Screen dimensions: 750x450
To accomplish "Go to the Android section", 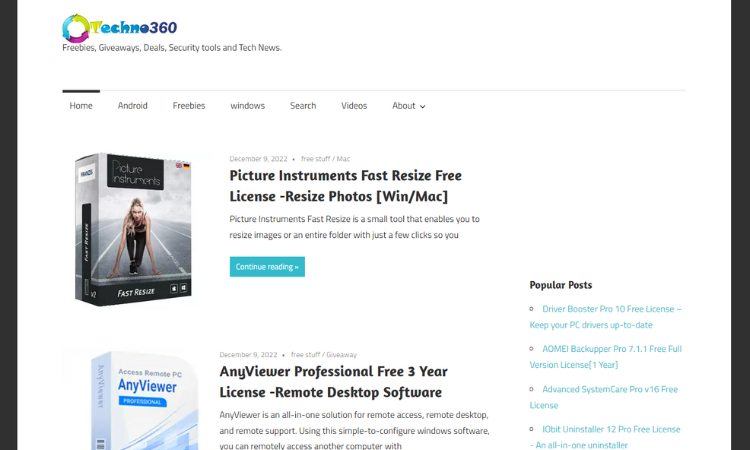I will click(132, 106).
